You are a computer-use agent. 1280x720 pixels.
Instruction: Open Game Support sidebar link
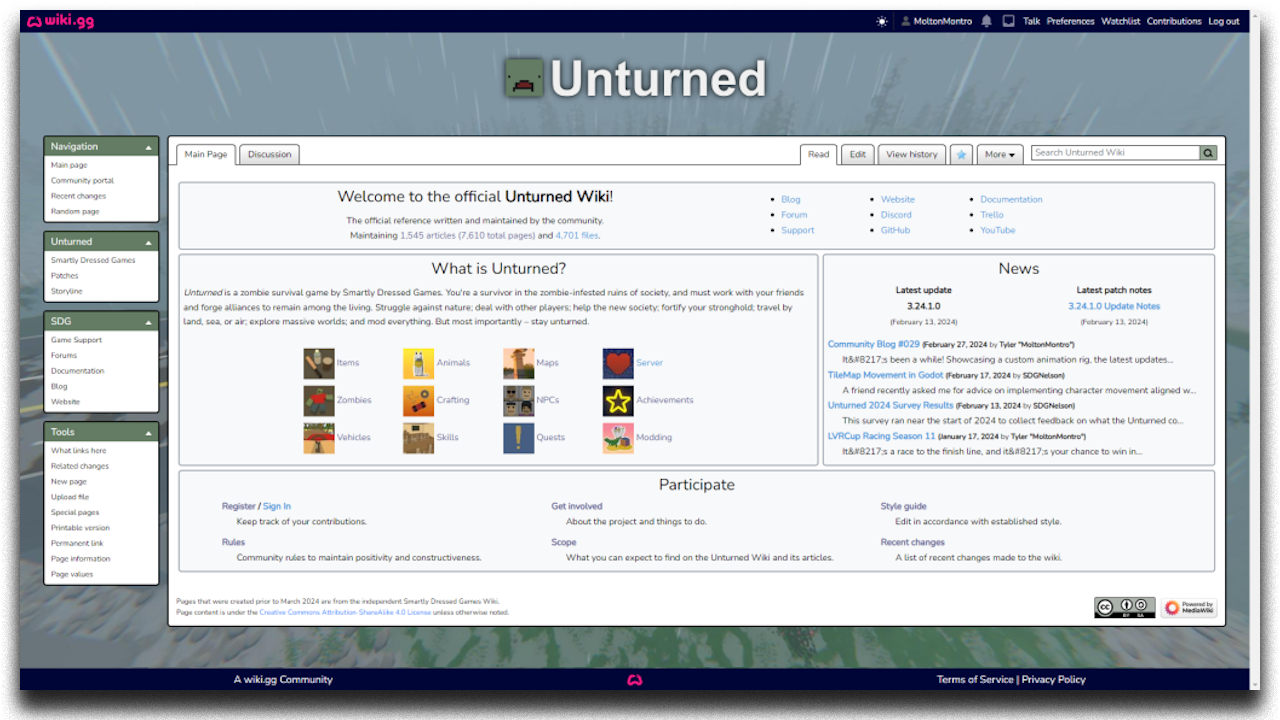[x=77, y=340]
